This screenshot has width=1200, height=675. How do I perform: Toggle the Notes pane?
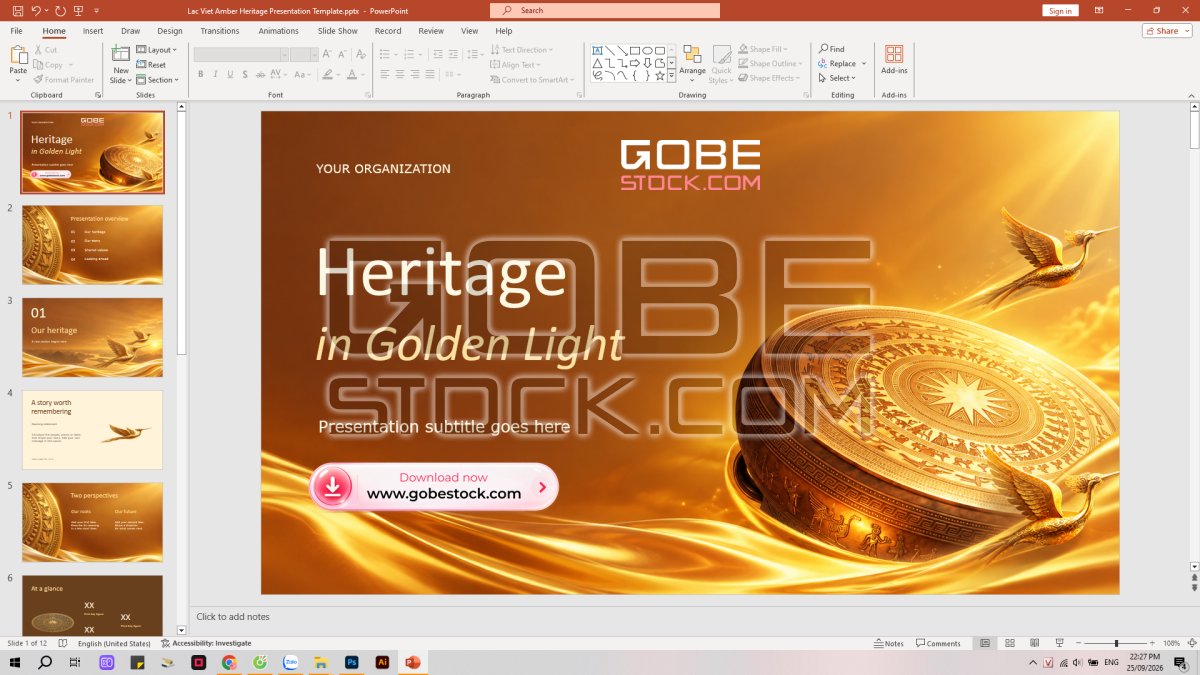[x=889, y=643]
